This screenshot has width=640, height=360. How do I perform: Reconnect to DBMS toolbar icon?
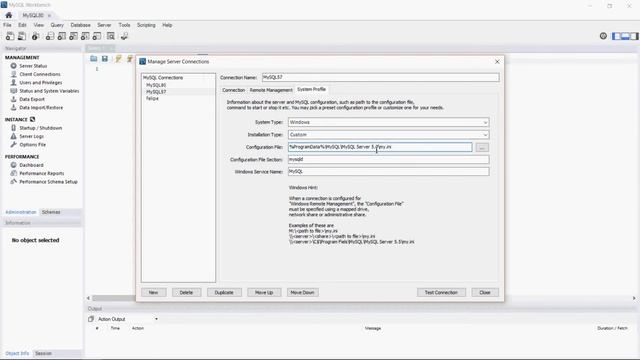coord(124,36)
